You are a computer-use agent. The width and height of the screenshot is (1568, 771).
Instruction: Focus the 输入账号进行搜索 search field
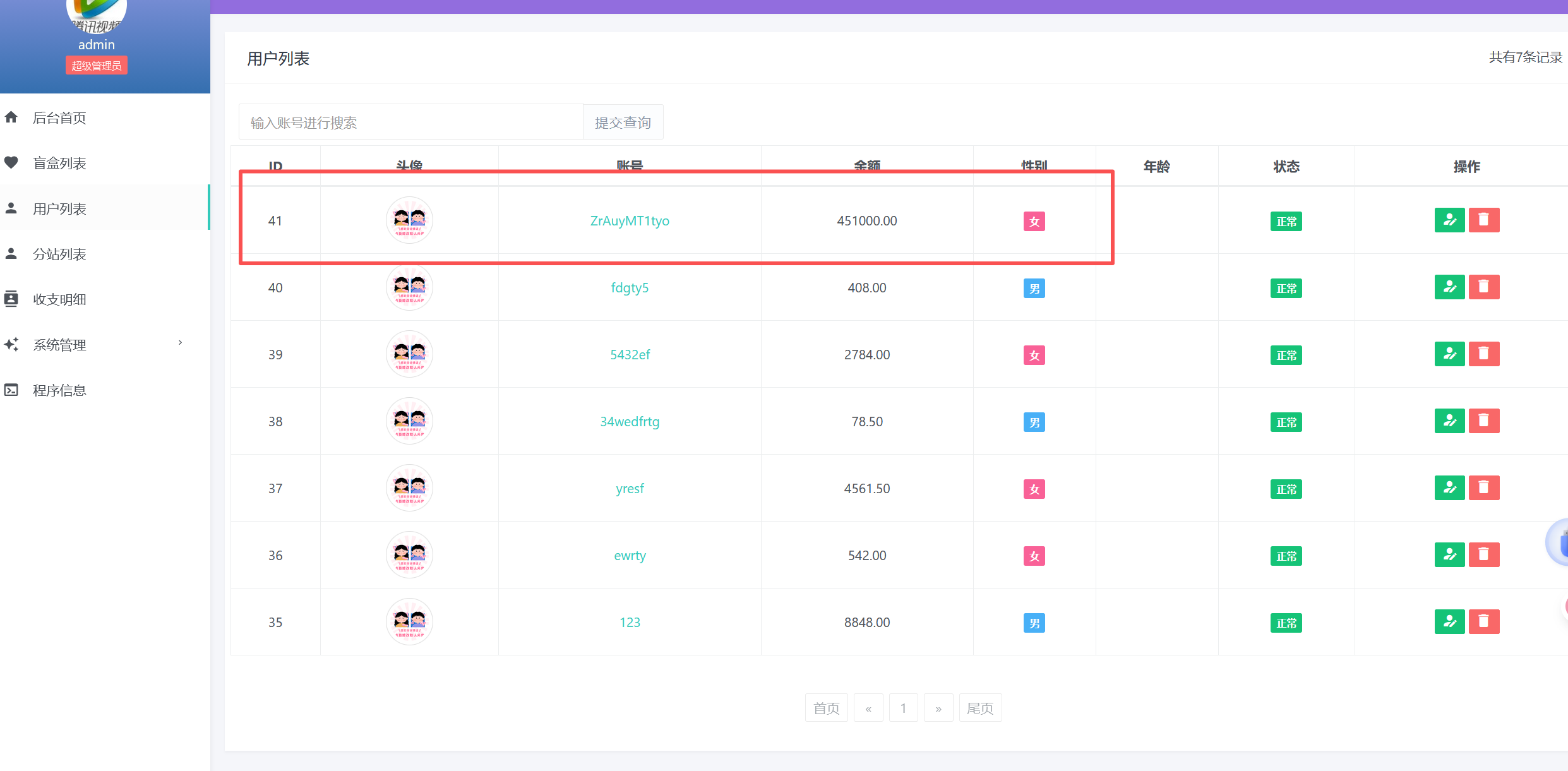410,123
